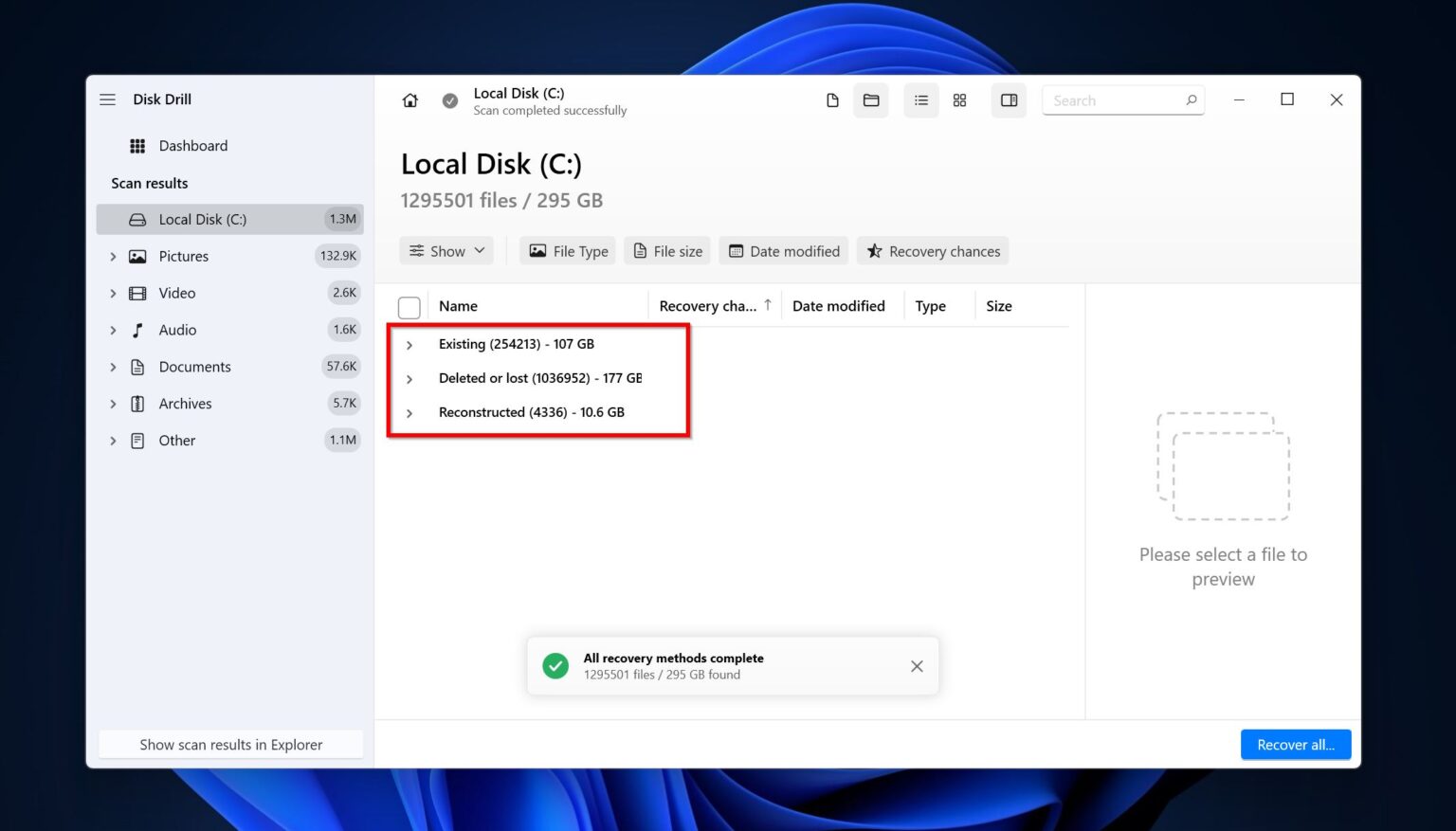The image size is (1456, 831).
Task: Open the Archives category
Action: coord(185,403)
